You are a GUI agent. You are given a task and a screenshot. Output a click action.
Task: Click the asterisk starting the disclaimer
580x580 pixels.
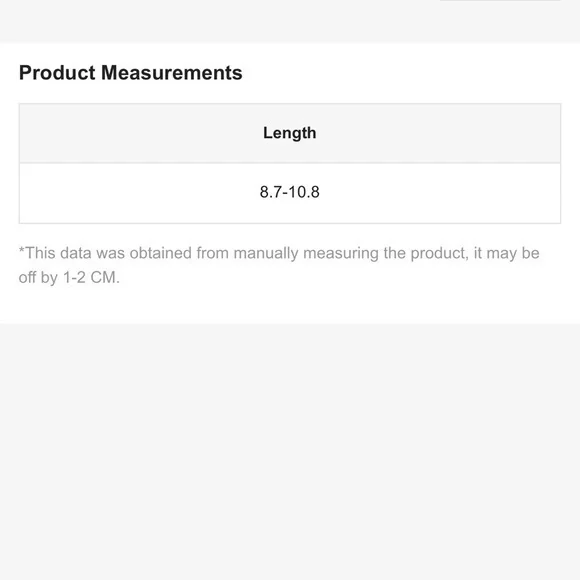21,250
